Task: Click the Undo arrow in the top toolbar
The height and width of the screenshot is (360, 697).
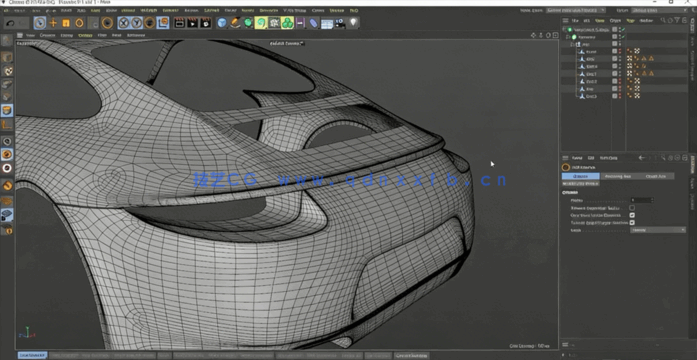Action: coord(11,23)
